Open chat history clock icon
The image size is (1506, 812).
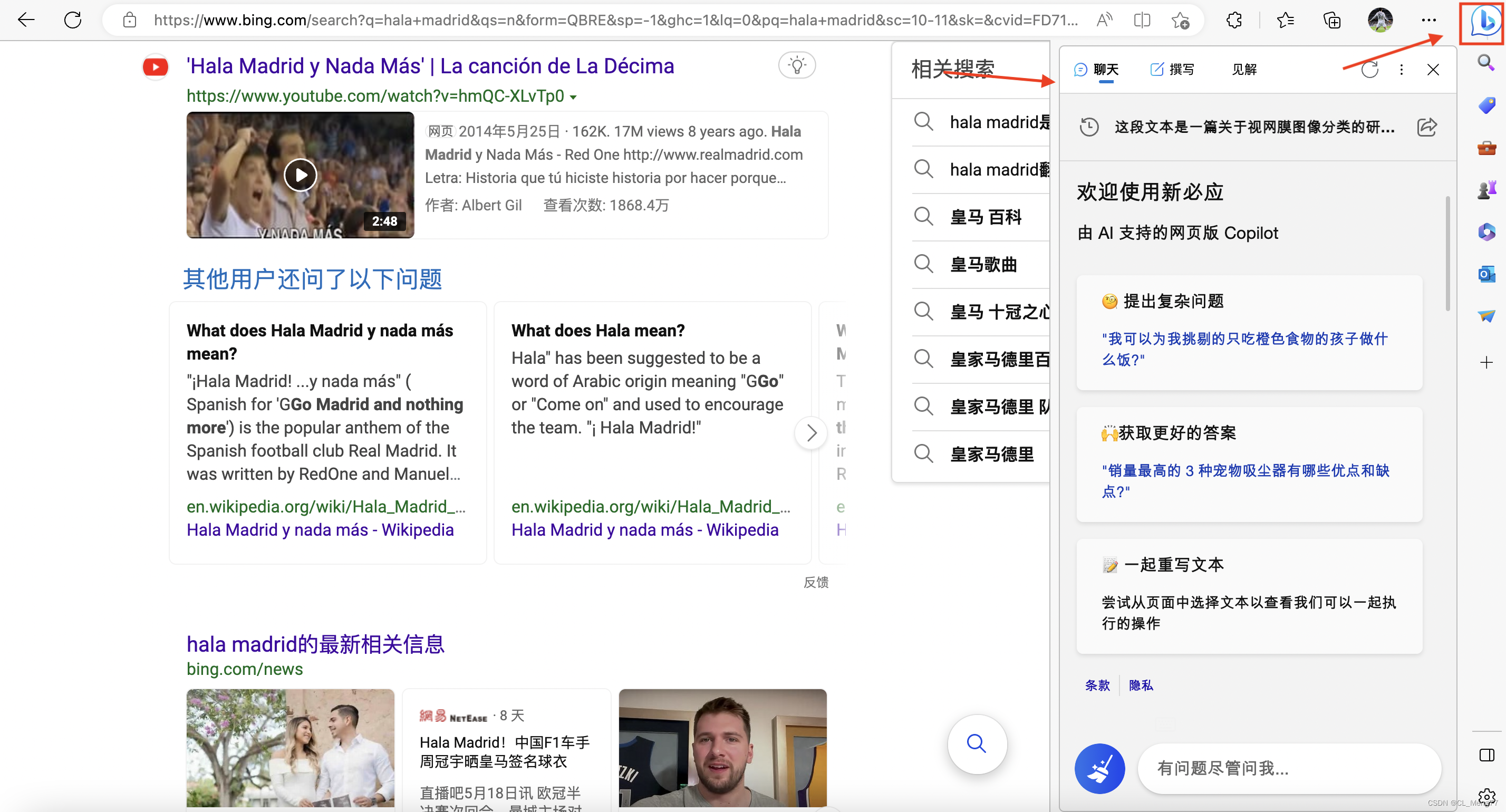pos(1089,127)
